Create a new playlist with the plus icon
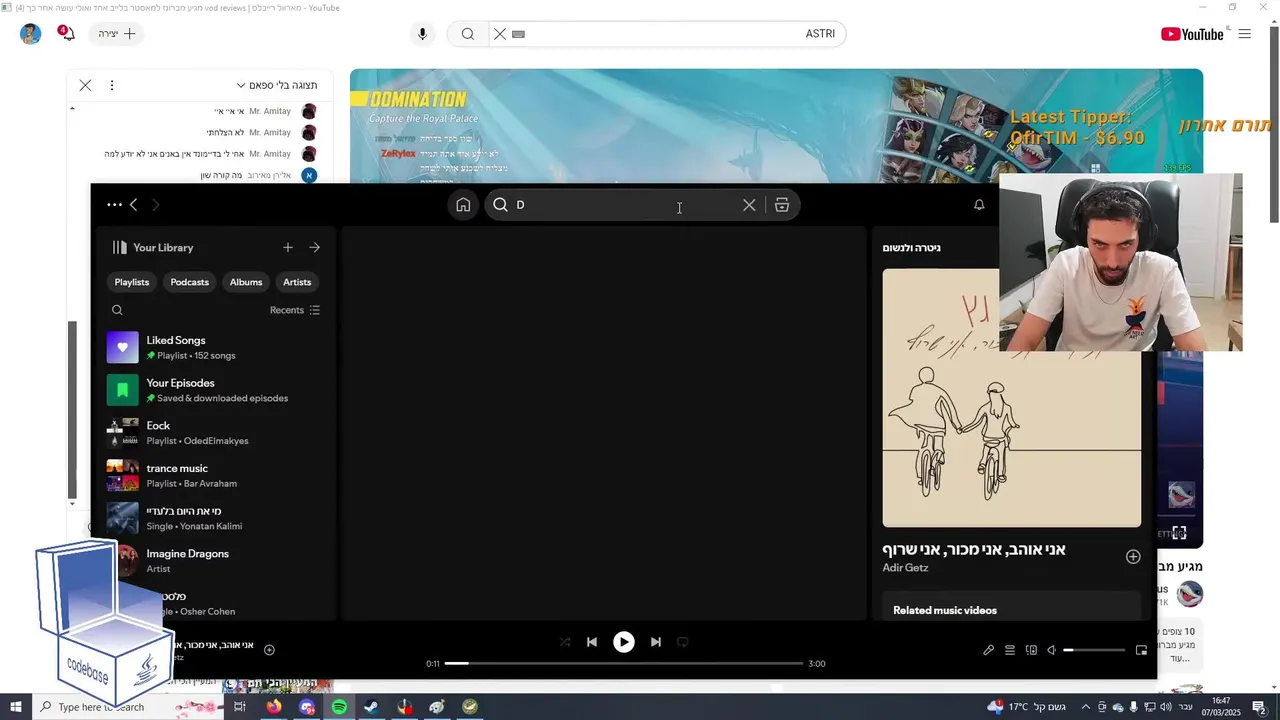This screenshot has height=720, width=1280. pos(288,247)
